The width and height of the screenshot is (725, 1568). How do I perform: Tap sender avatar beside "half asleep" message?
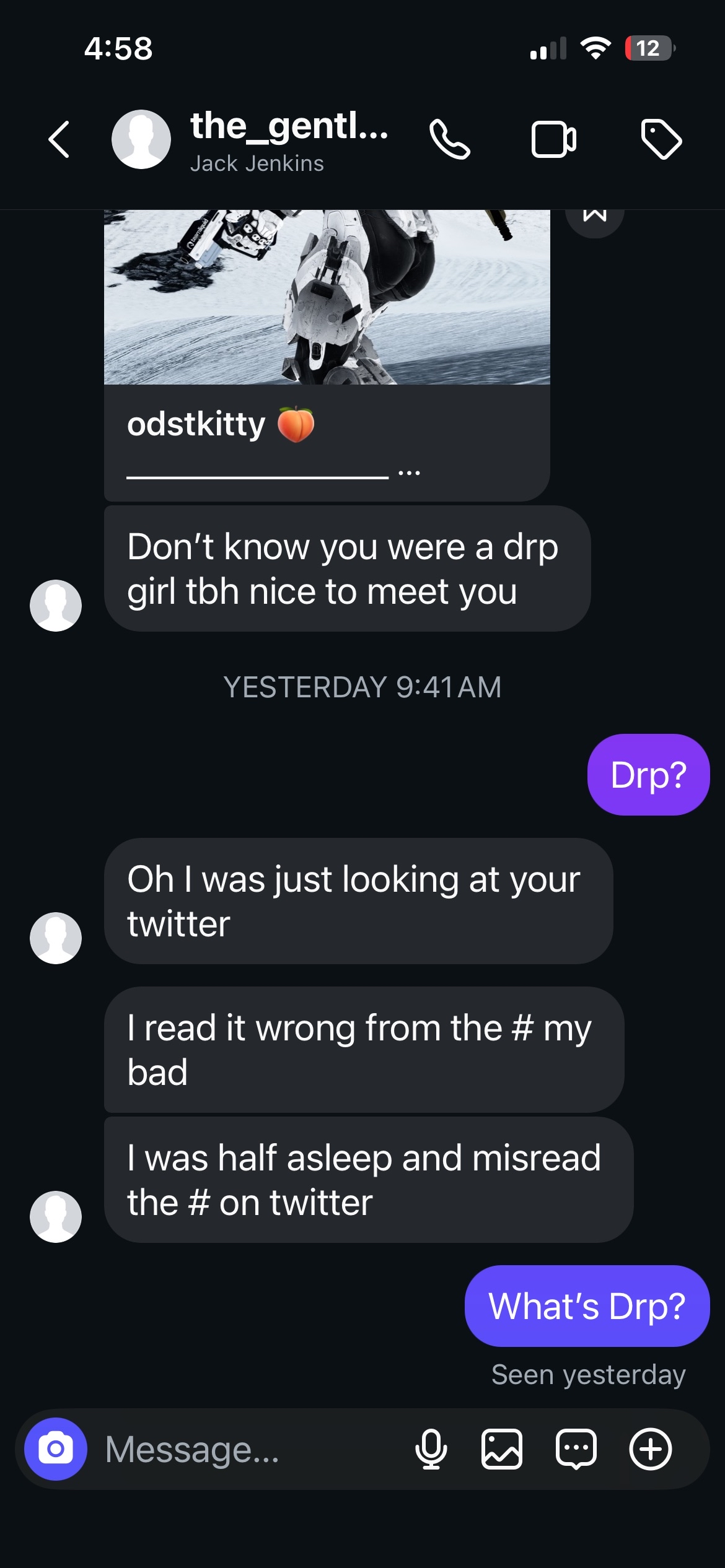(56, 1216)
